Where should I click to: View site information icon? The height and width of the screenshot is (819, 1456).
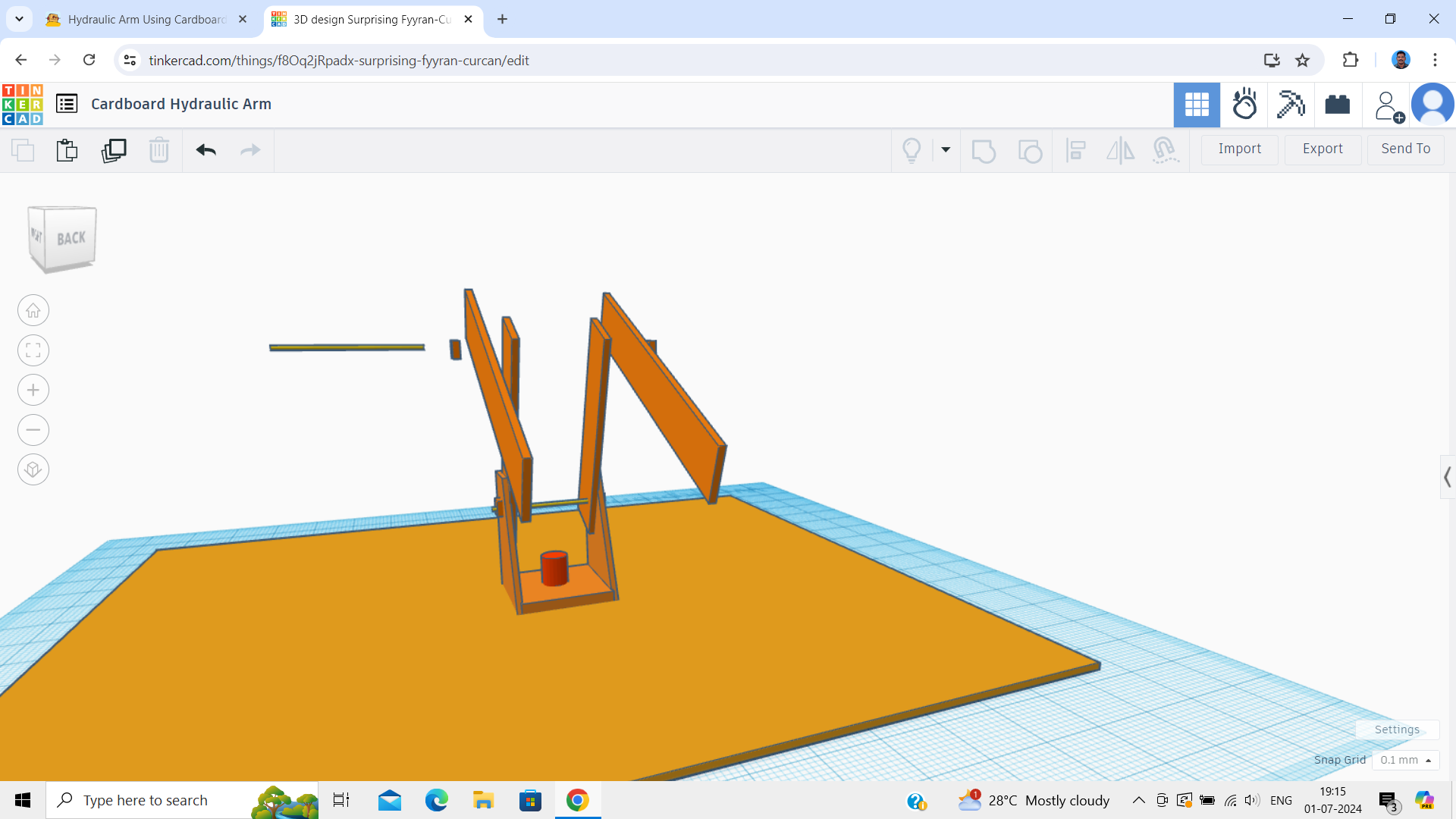(x=130, y=60)
